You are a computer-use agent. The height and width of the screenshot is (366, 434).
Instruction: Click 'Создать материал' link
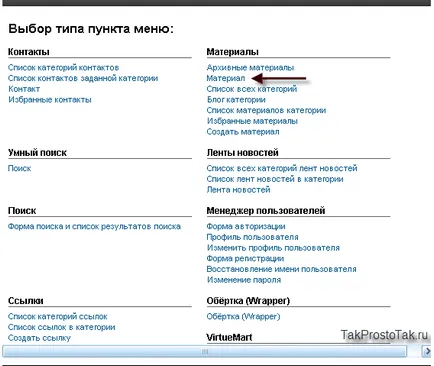pyautogui.click(x=243, y=132)
